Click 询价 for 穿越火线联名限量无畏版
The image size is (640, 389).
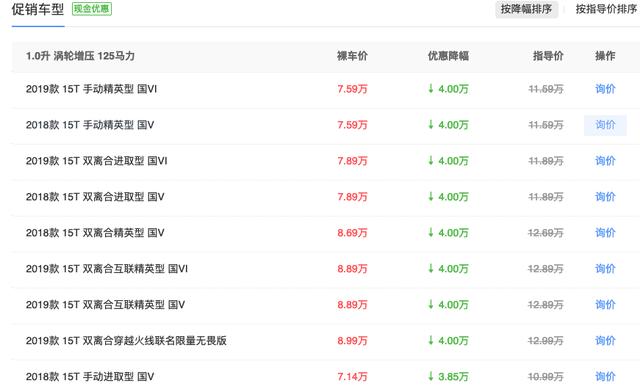pos(605,340)
